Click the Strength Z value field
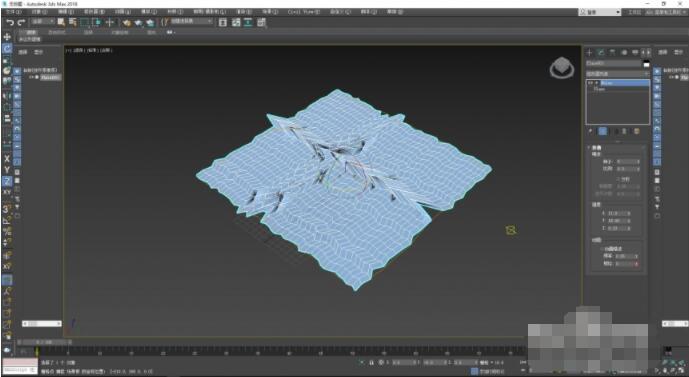Viewport: 689px width, 377px height. pyautogui.click(x=619, y=228)
